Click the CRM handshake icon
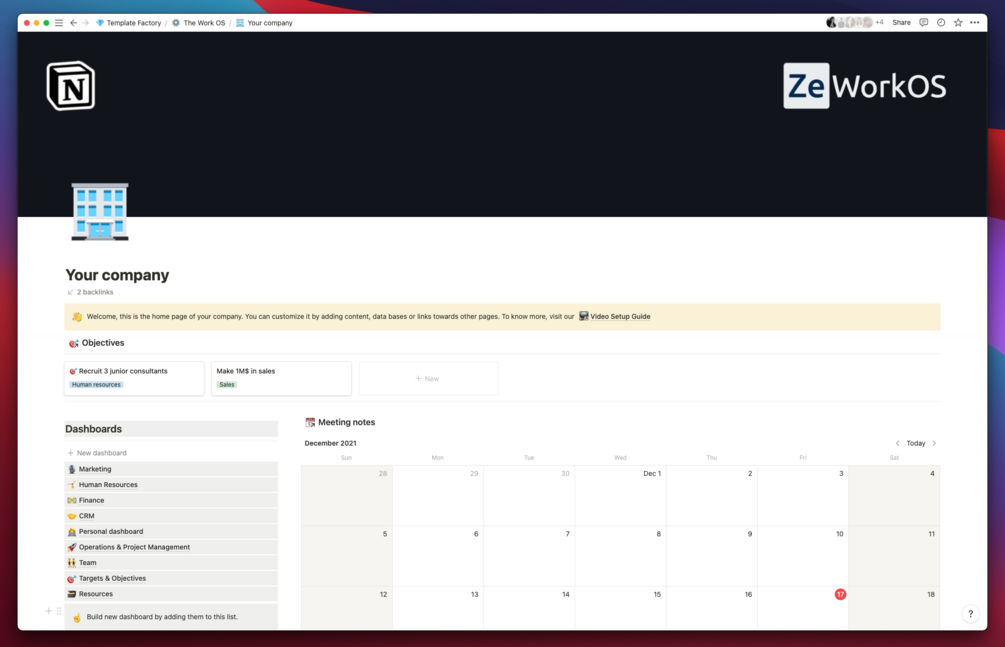 pyautogui.click(x=72, y=516)
